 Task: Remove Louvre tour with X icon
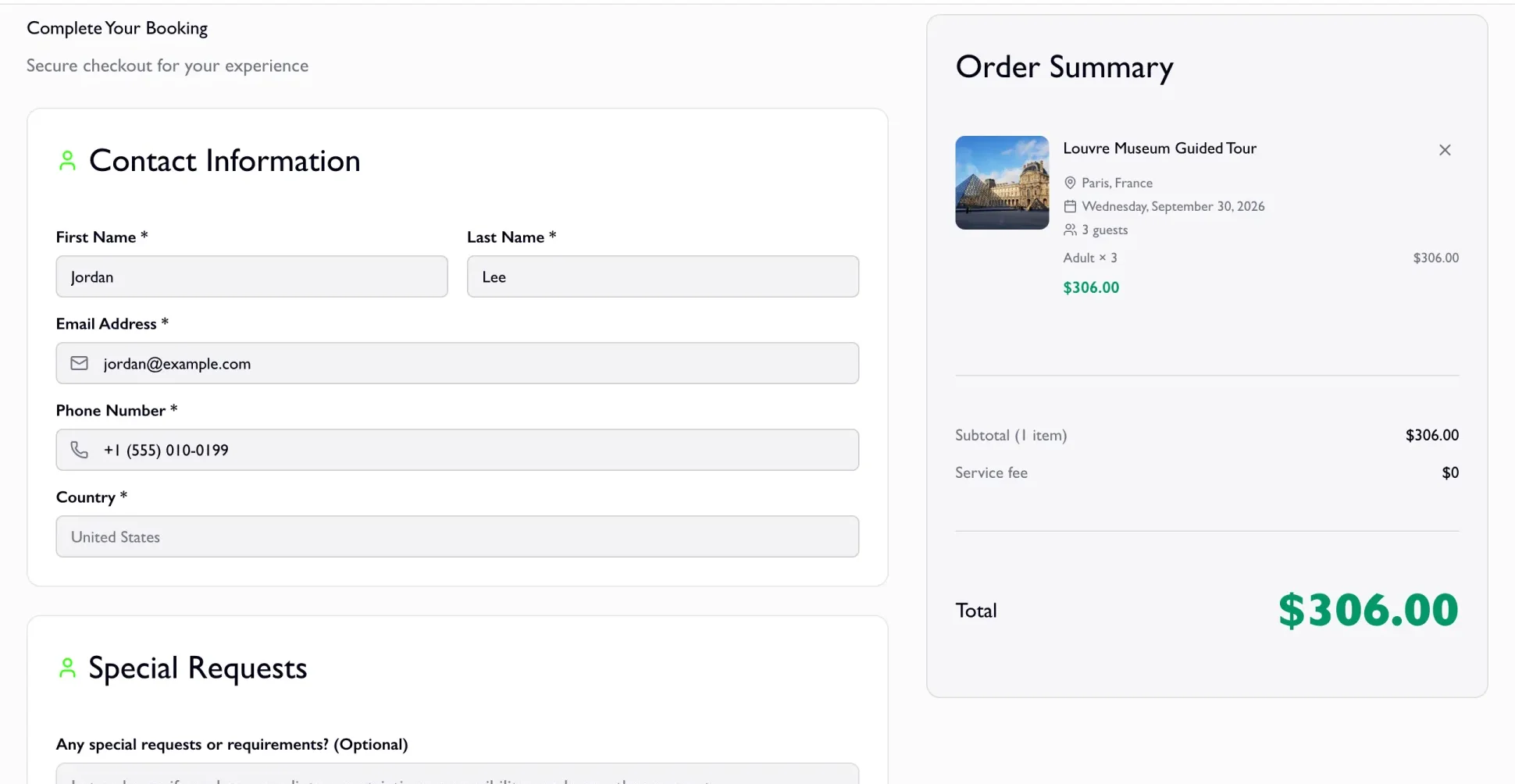(x=1445, y=150)
